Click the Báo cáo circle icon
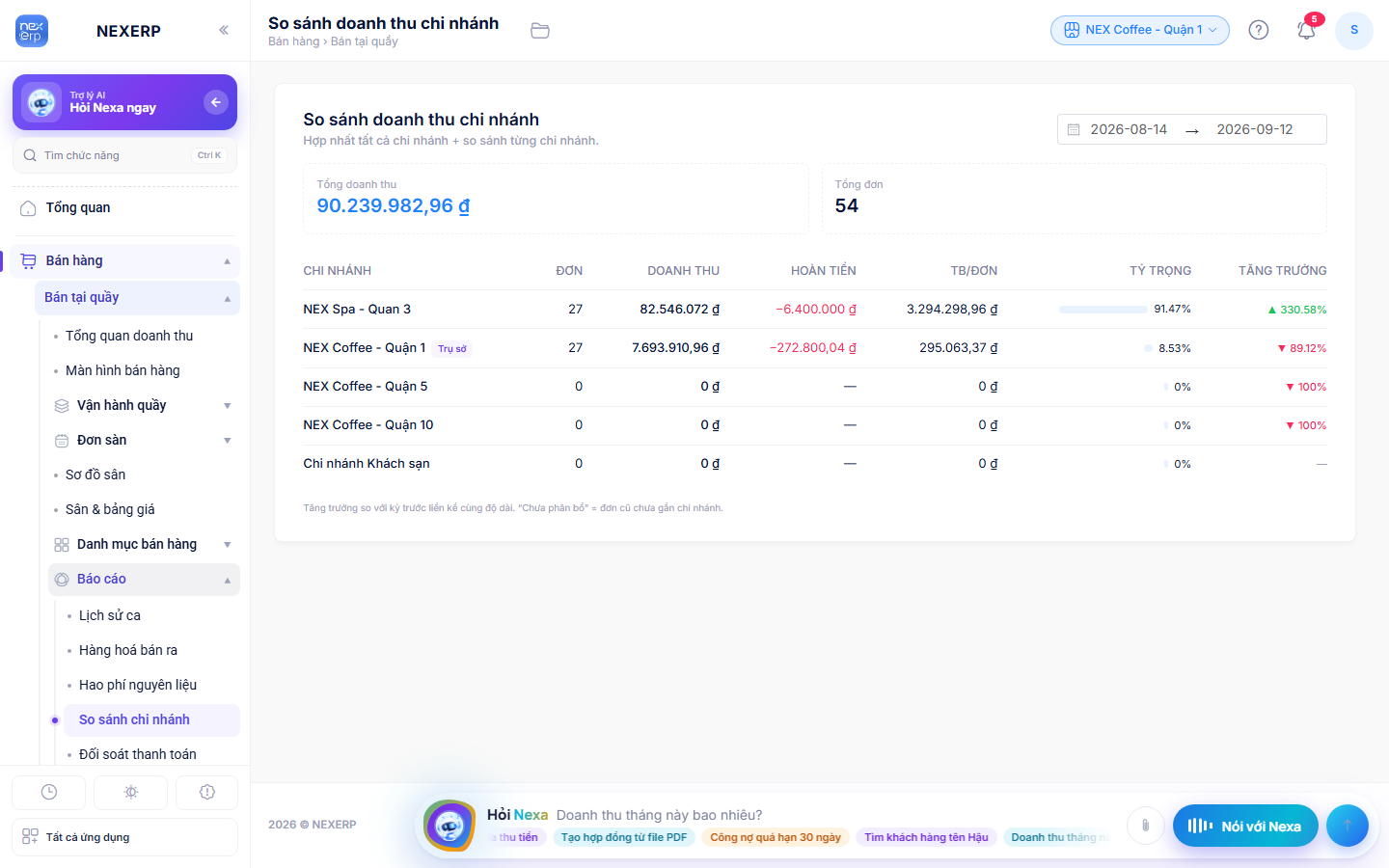 (62, 580)
